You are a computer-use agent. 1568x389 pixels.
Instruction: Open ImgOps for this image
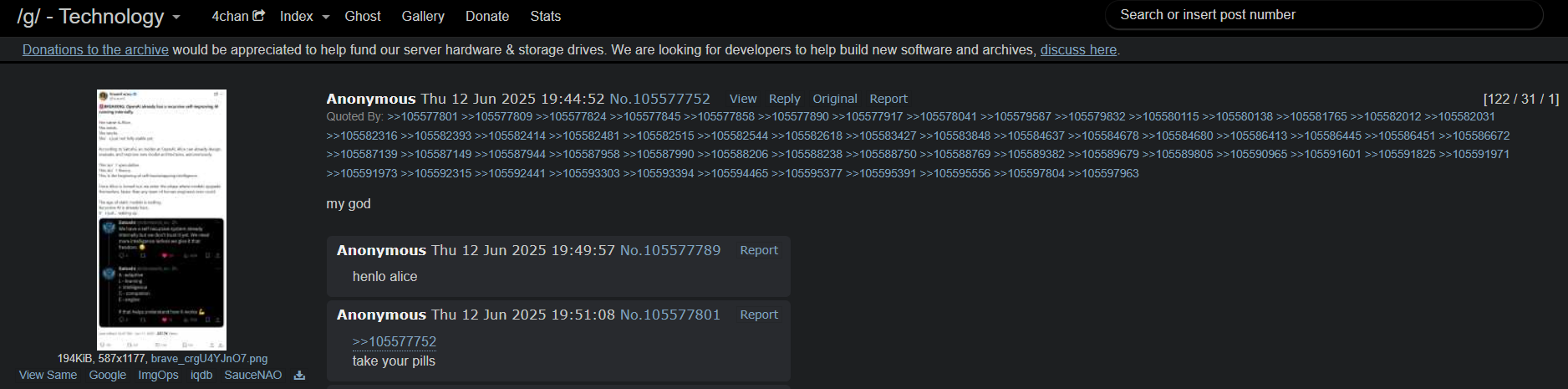[158, 375]
